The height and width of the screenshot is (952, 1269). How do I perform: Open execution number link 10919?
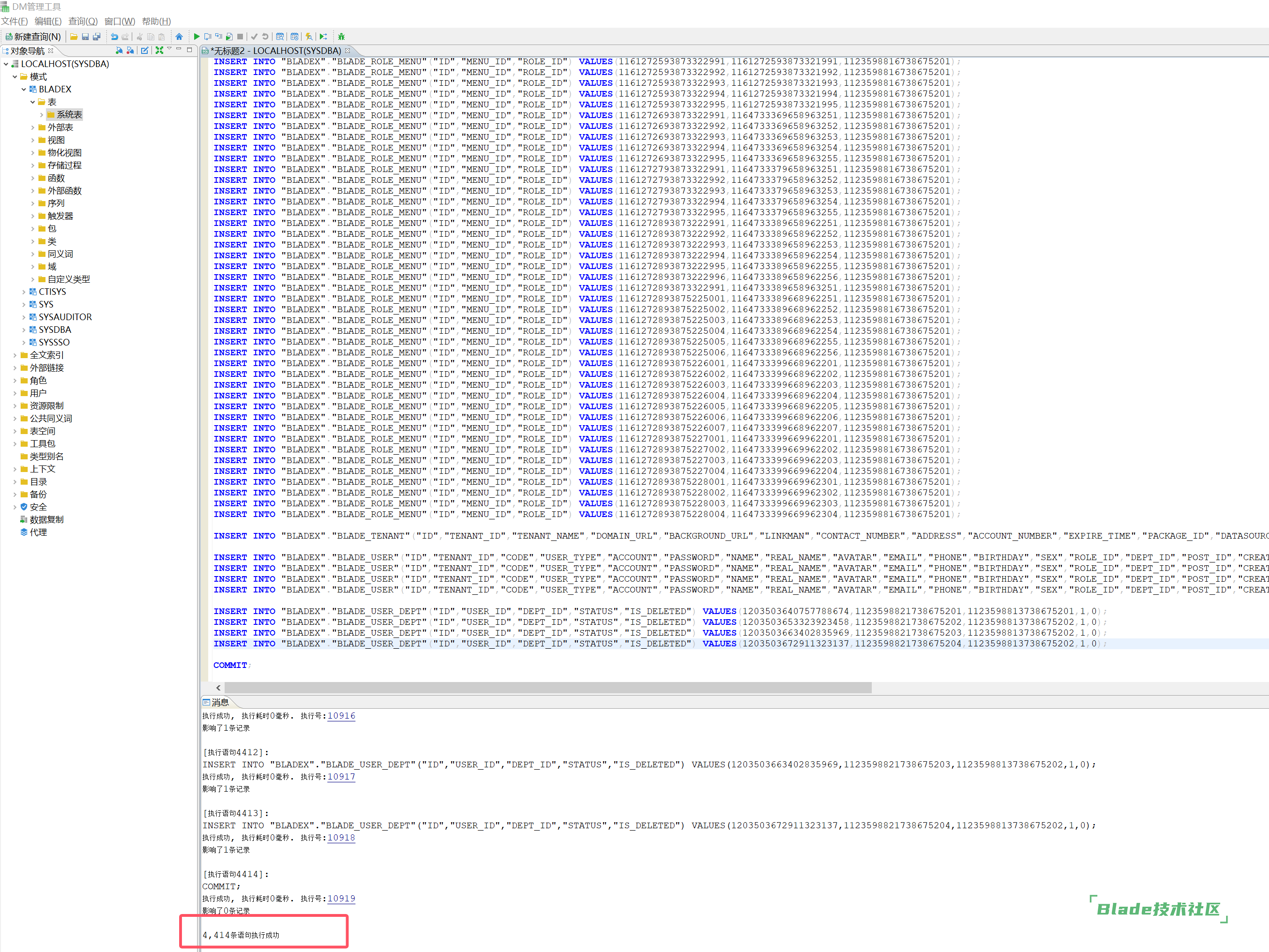[x=341, y=899]
